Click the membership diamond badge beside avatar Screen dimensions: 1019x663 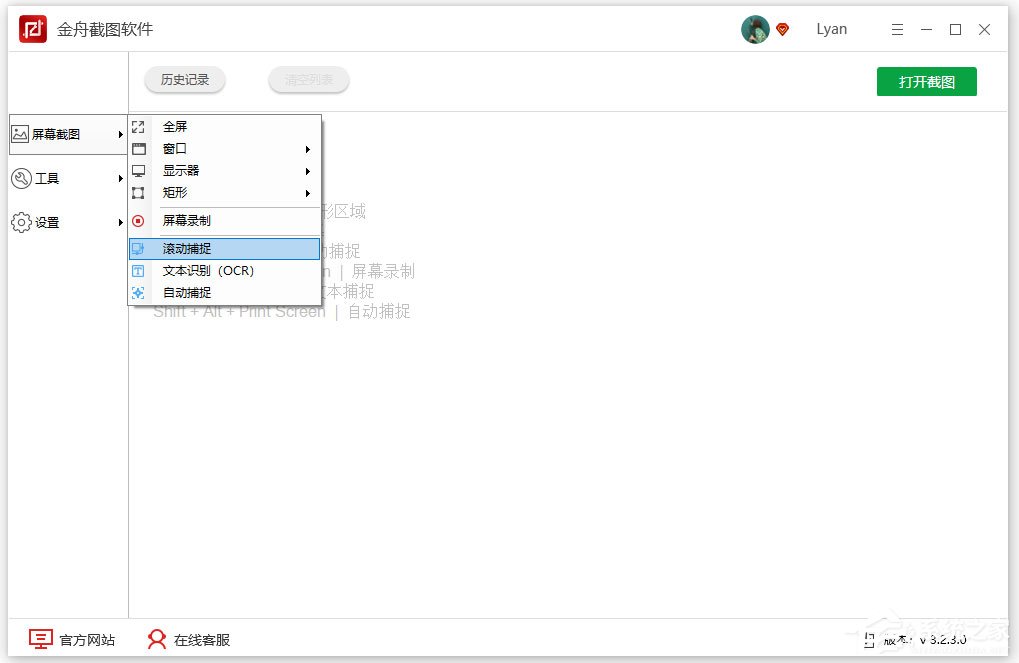pos(782,29)
